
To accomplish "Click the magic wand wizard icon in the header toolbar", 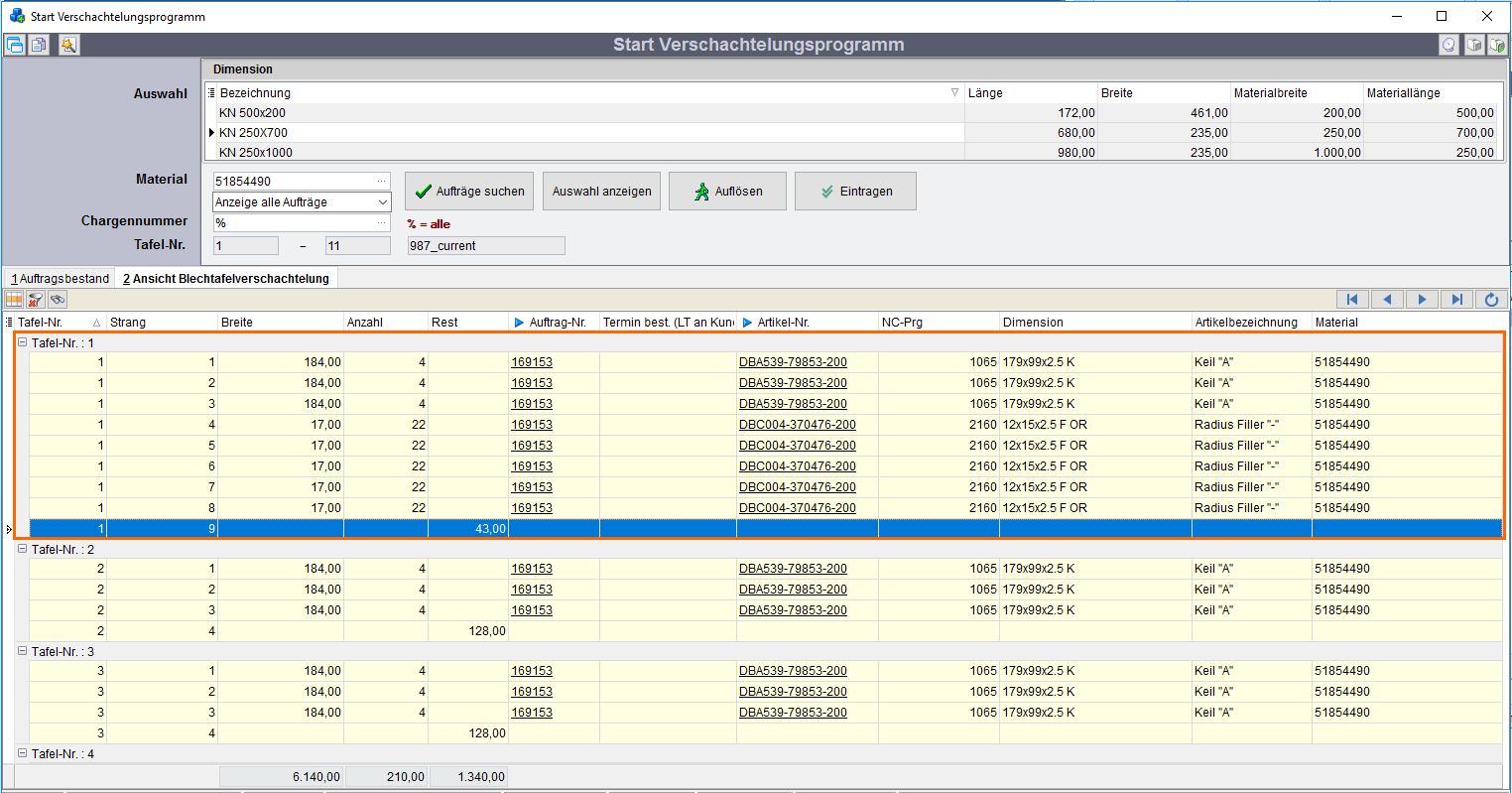I will (67, 45).
